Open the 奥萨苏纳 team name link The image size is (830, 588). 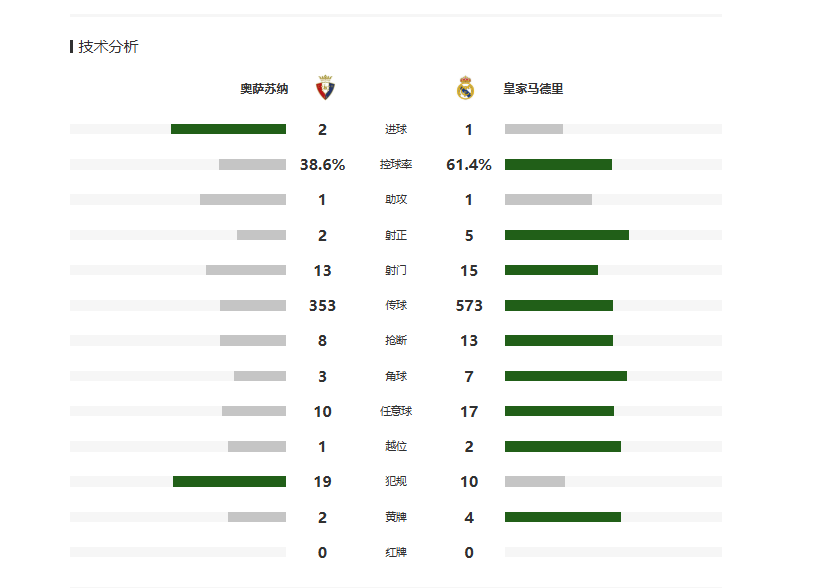point(264,89)
